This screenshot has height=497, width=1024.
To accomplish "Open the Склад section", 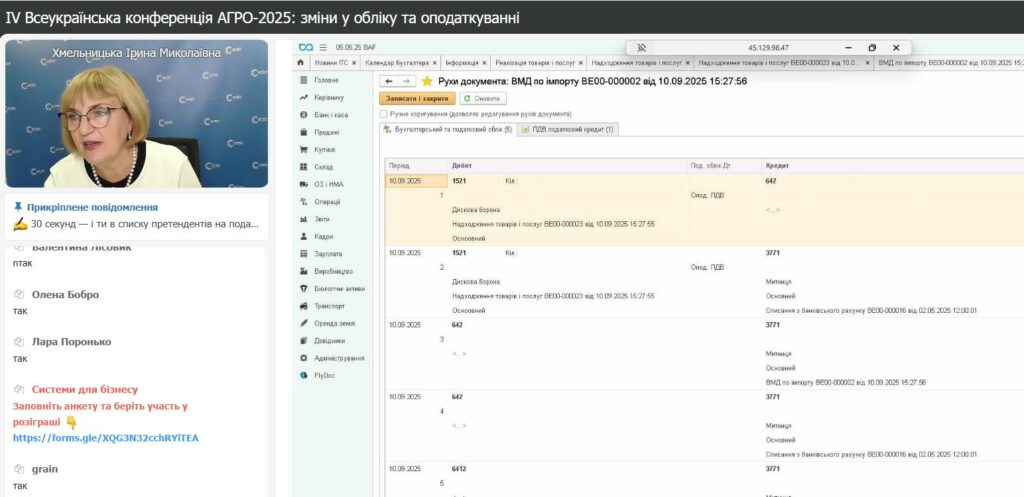I will 323,167.
